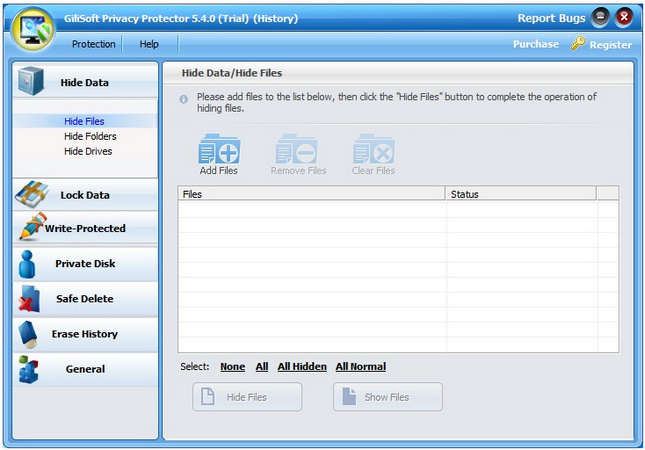Open the Private Disk section
Viewport: 645px width, 450px height.
[85, 264]
